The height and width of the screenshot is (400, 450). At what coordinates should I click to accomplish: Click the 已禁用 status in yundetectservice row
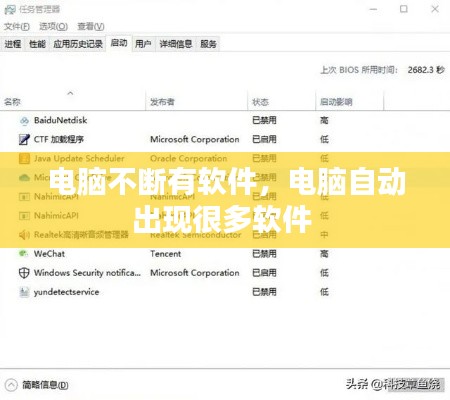(x=264, y=292)
